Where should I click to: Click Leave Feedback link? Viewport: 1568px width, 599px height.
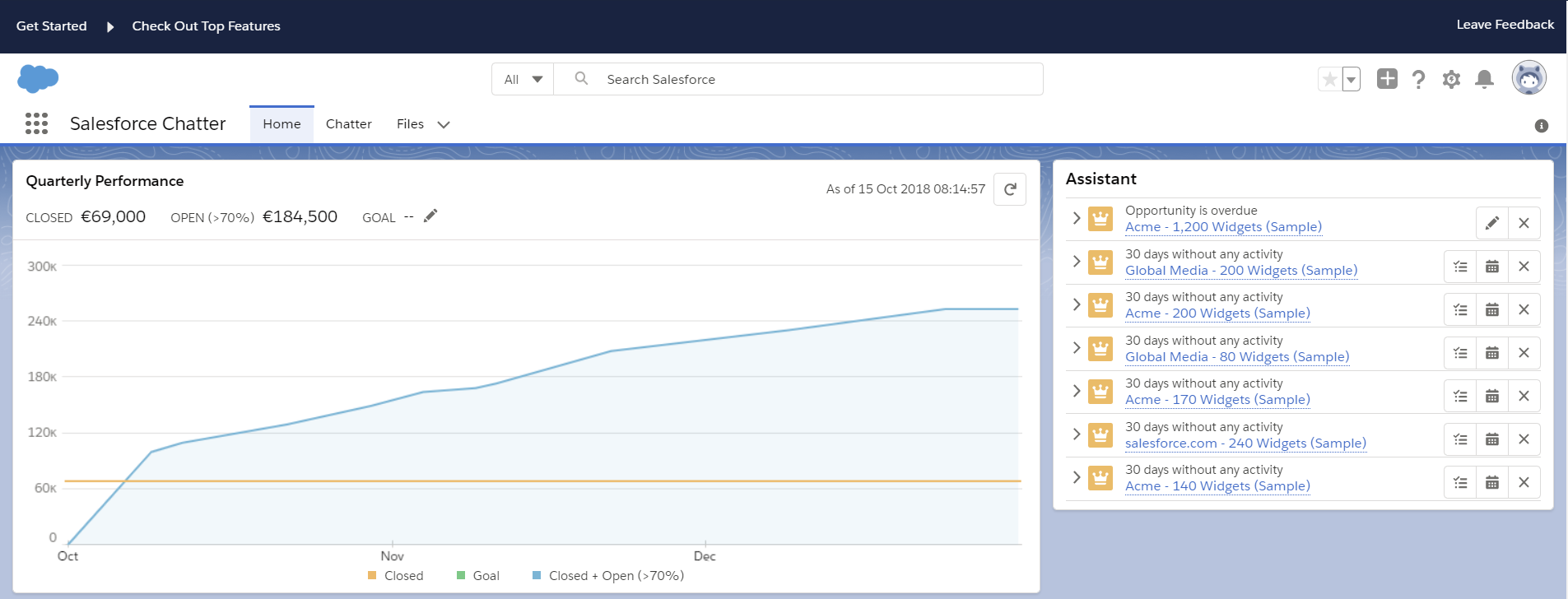click(x=1505, y=25)
